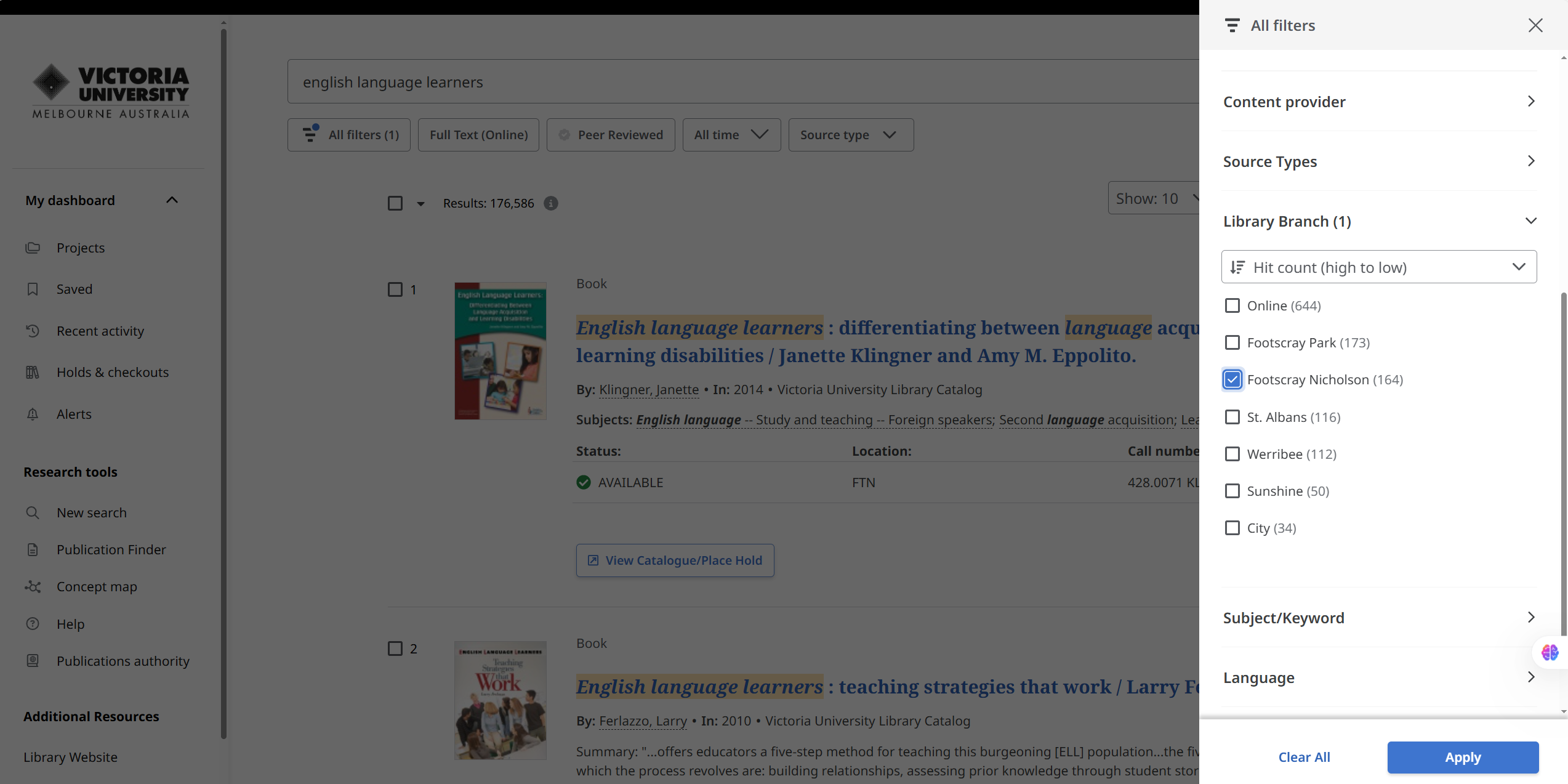The image size is (1568, 784).
Task: Open the Hit count sort dropdown
Action: click(1378, 267)
